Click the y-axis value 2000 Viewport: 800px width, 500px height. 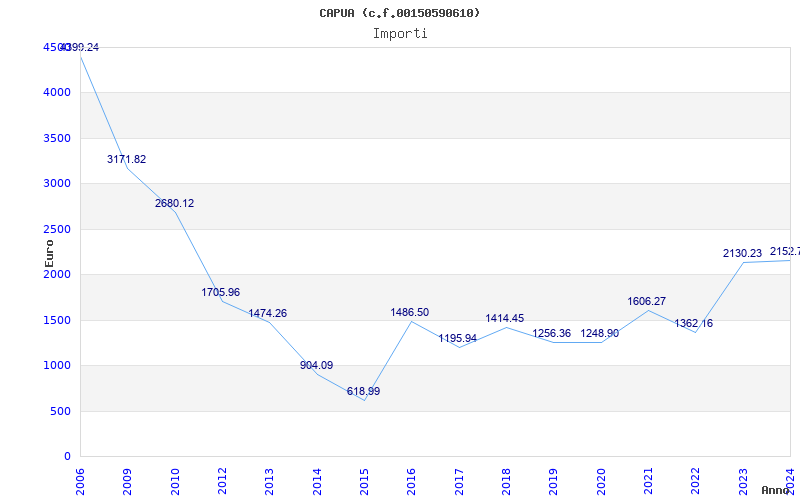pyautogui.click(x=57, y=274)
